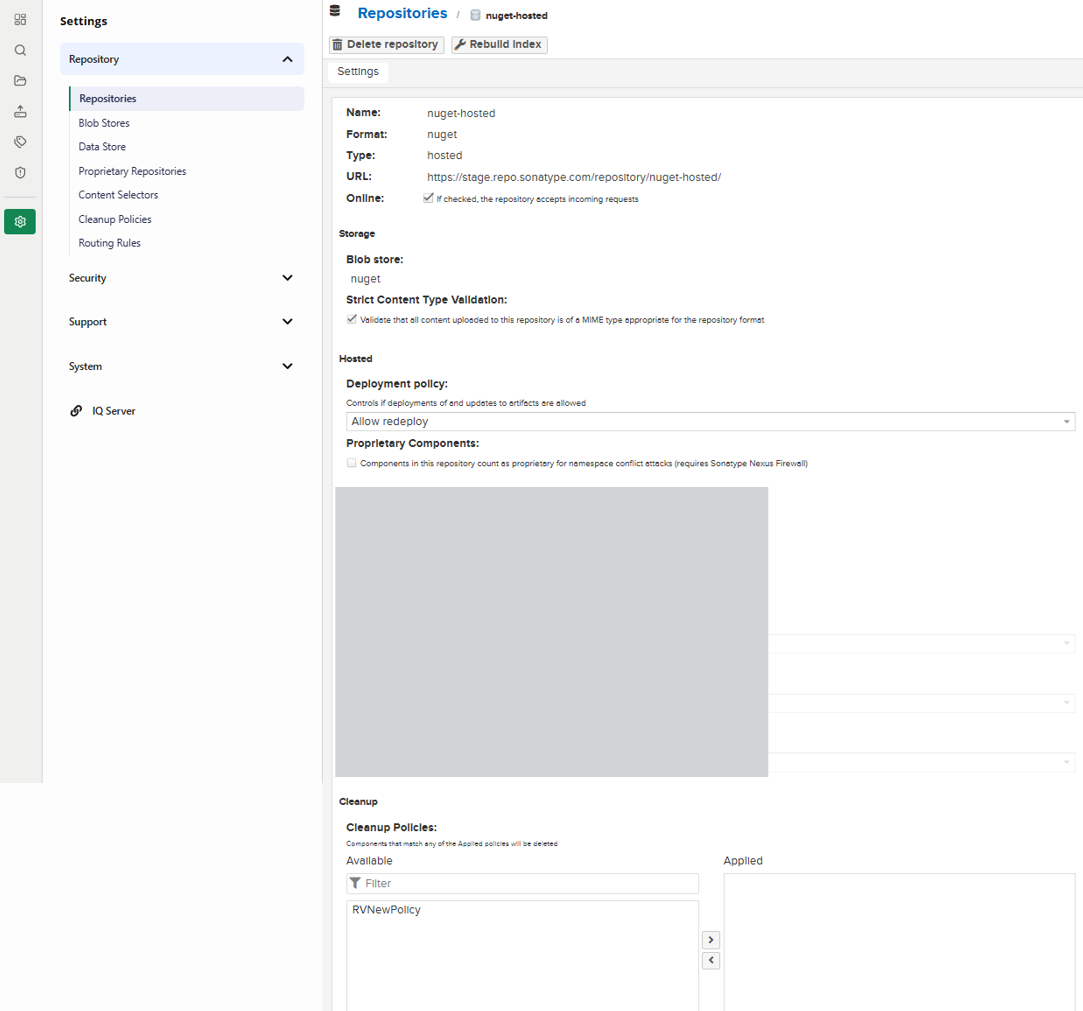Open Cleanup Policies in the sidebar
The image size is (1083, 1011).
coord(115,219)
